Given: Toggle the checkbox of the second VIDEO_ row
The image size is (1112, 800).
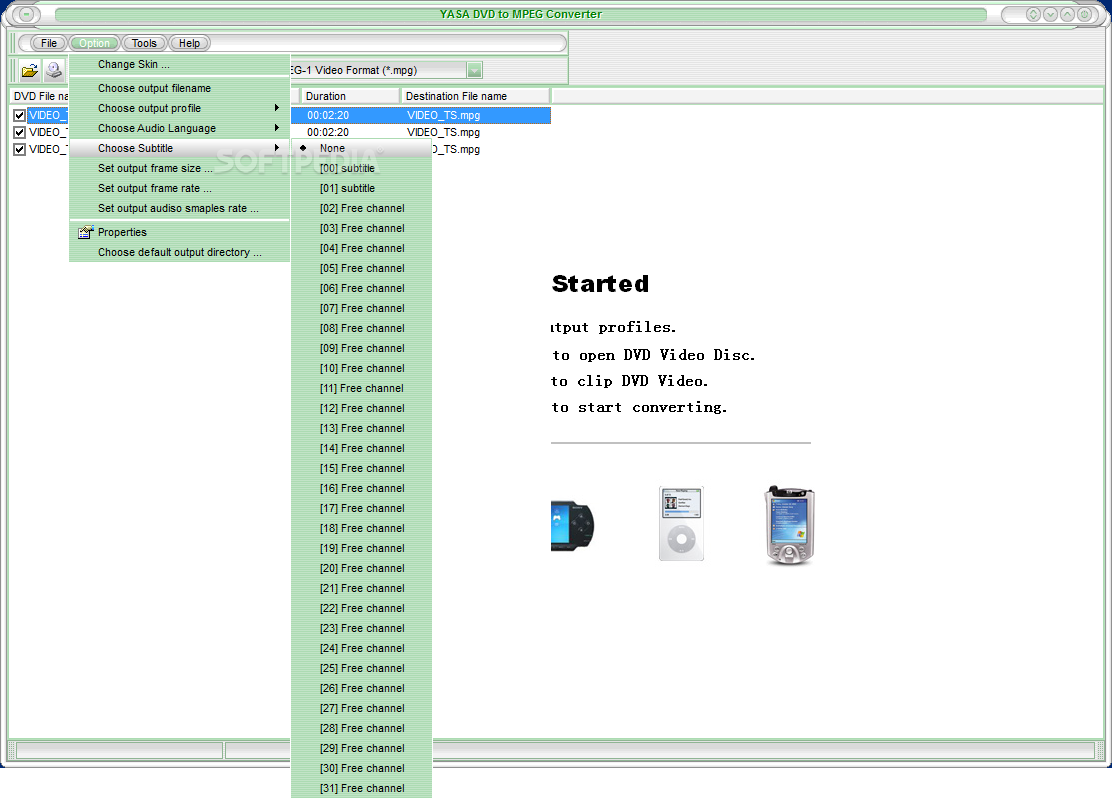Looking at the screenshot, I should click(20, 133).
